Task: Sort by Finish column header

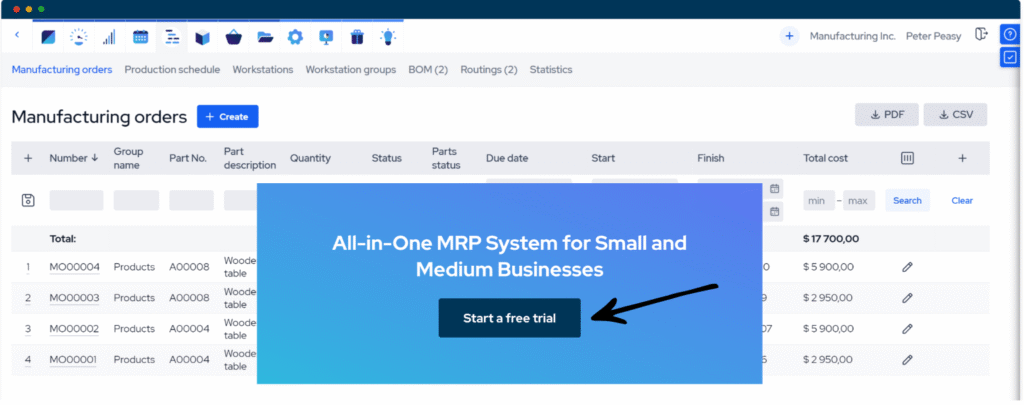Action: (711, 158)
